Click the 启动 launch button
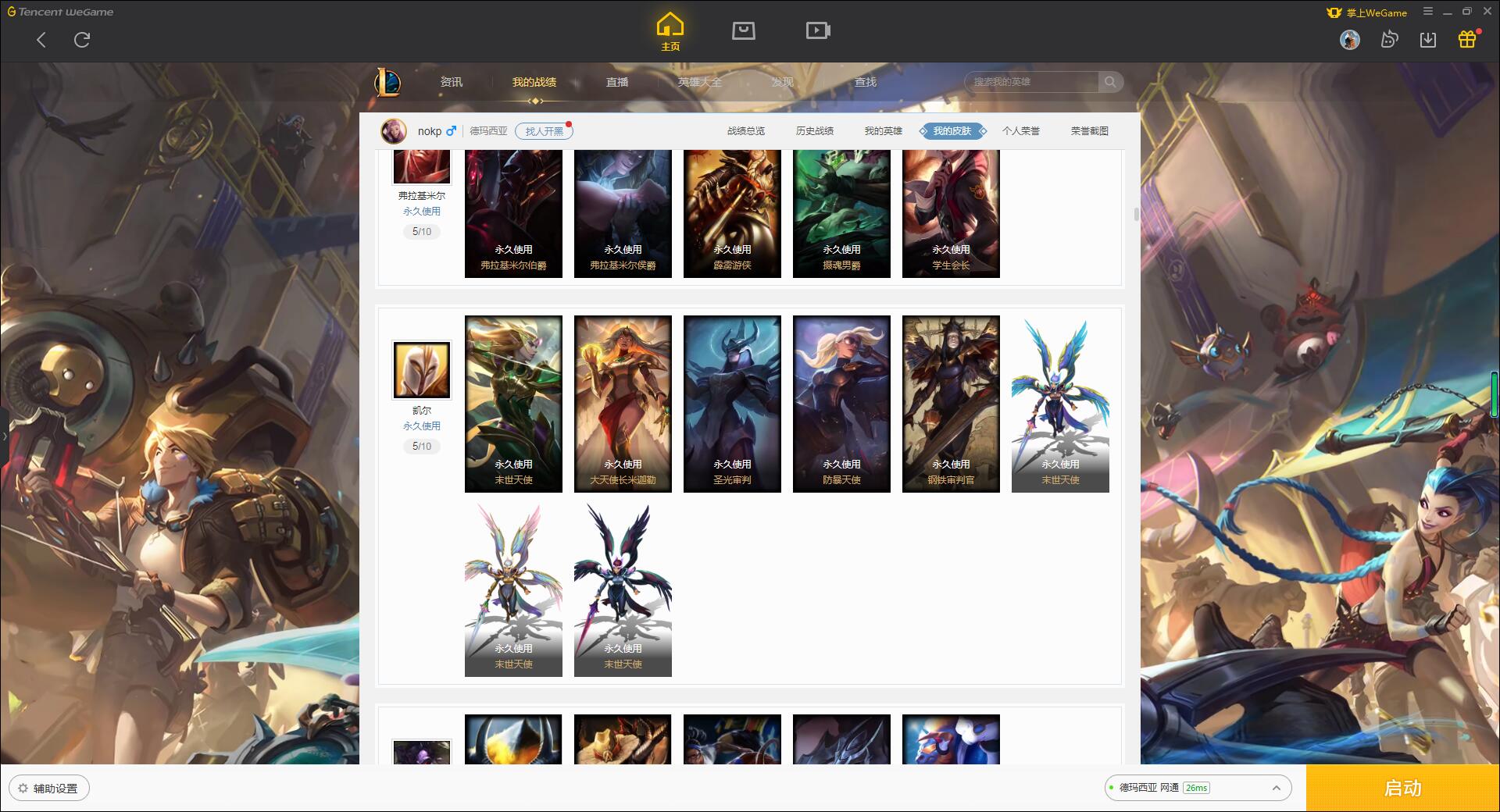Viewport: 1500px width, 812px height. pos(1403,789)
